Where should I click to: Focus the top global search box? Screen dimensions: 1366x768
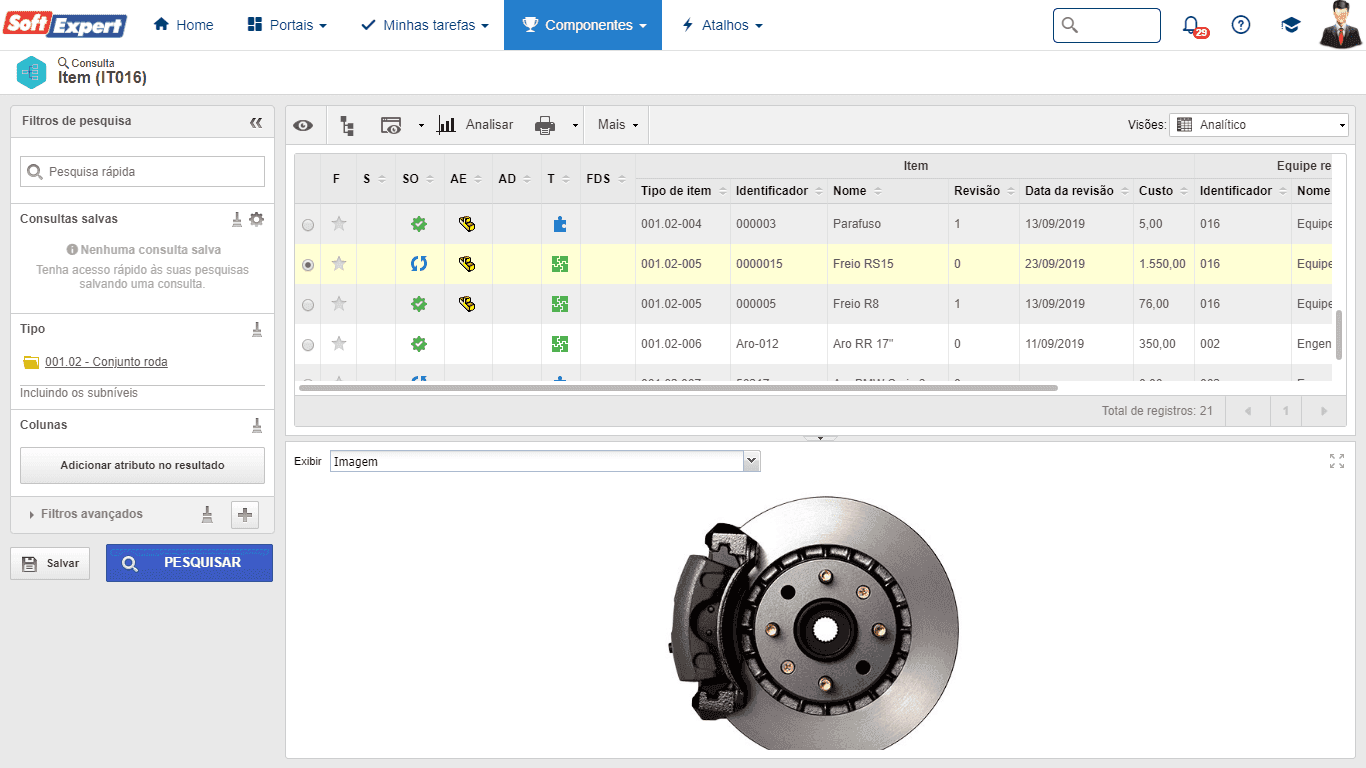click(1107, 25)
